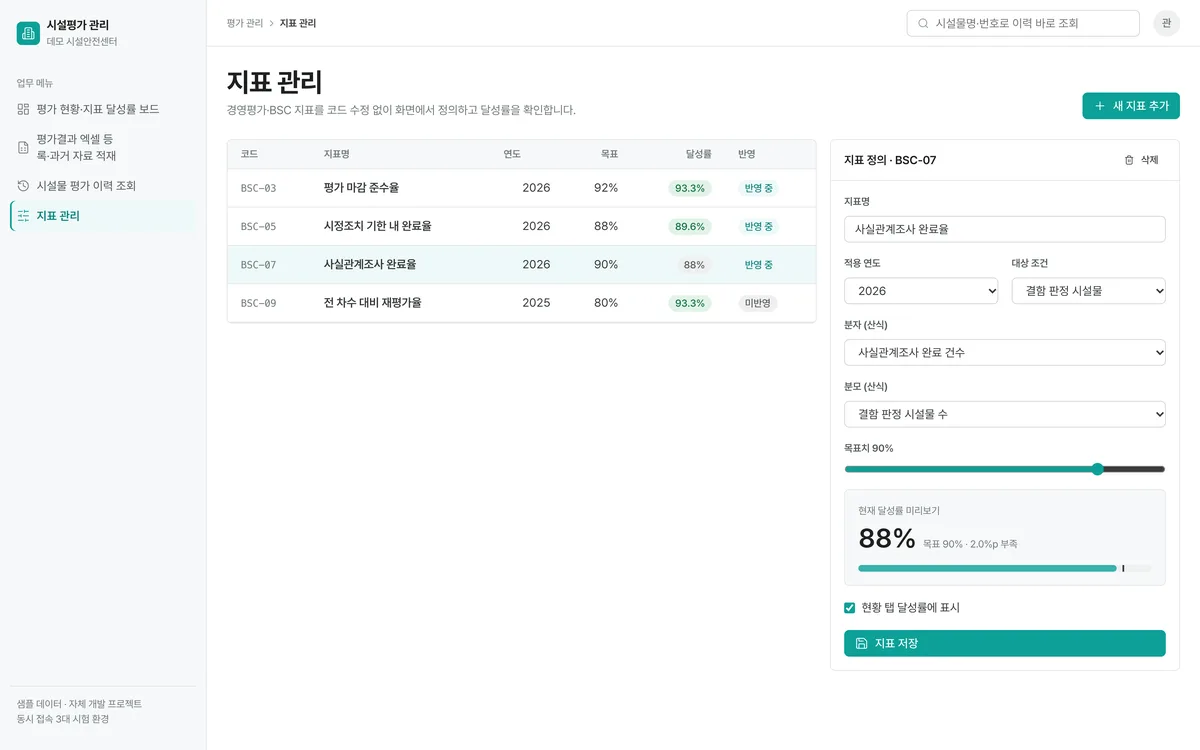Focus the 시설물명·번호로 이력 바로 조회 search field

1023,23
